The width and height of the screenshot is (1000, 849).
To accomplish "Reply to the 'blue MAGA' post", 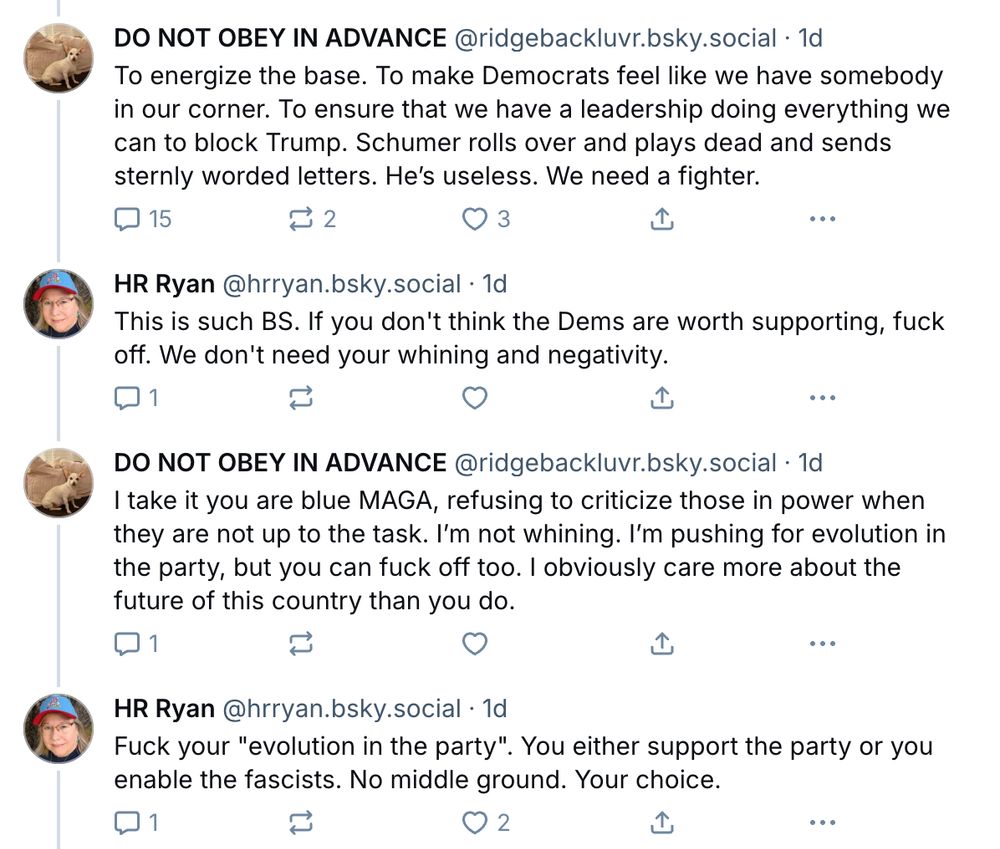I will (x=128, y=644).
